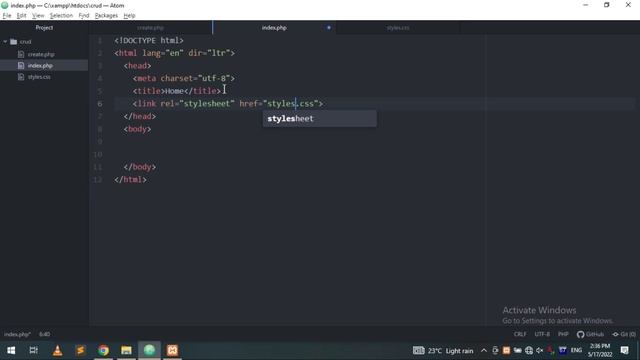The width and height of the screenshot is (640, 360).
Task: Click the DOCTYPE html line
Action: click(x=149, y=40)
